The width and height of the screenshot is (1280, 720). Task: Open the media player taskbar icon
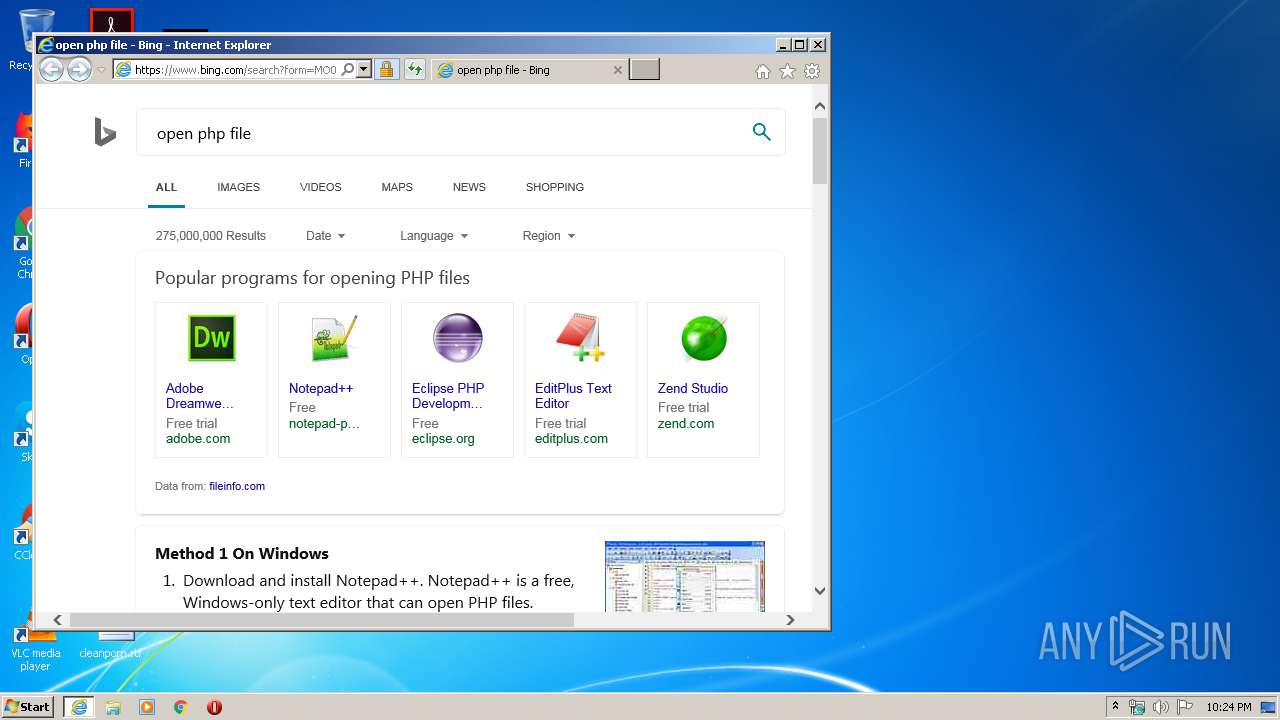[147, 707]
